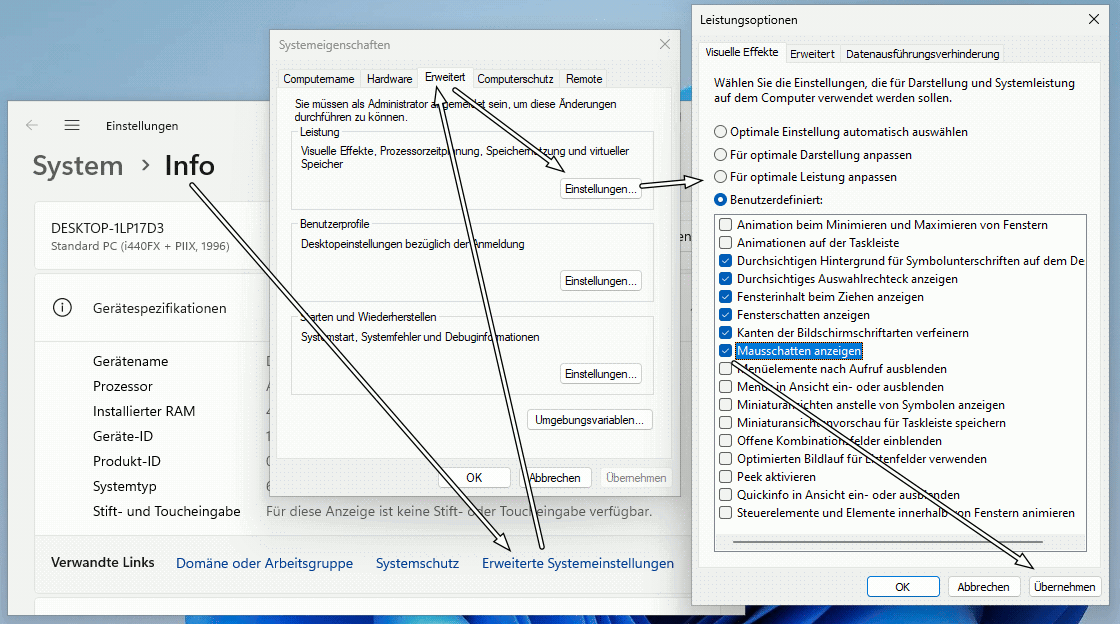Viewport: 1120px width, 624px height.
Task: Uncheck Fensterschatten anzeigen
Action: click(726, 315)
